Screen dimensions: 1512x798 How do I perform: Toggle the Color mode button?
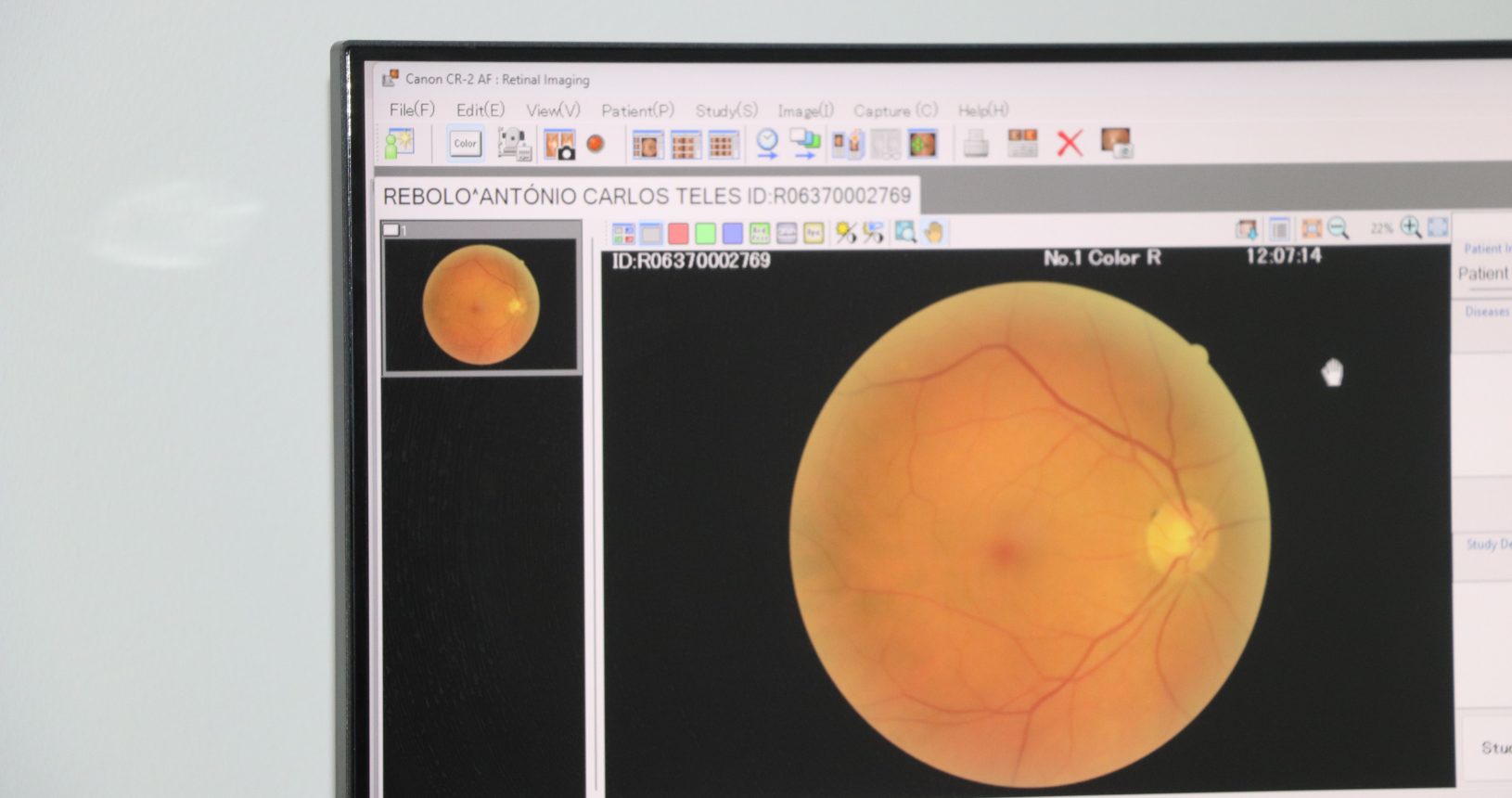pyautogui.click(x=465, y=144)
